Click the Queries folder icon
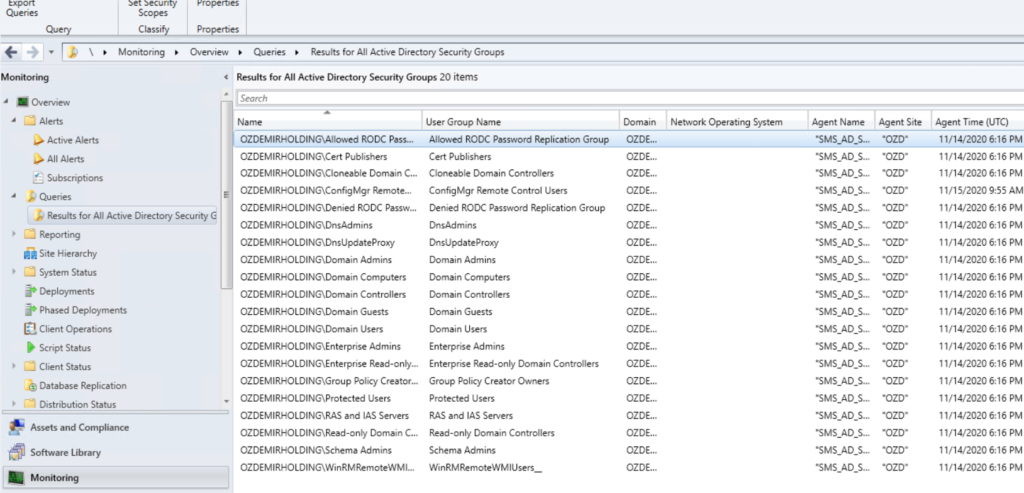Viewport: 1024px width, 493px height. 30,197
